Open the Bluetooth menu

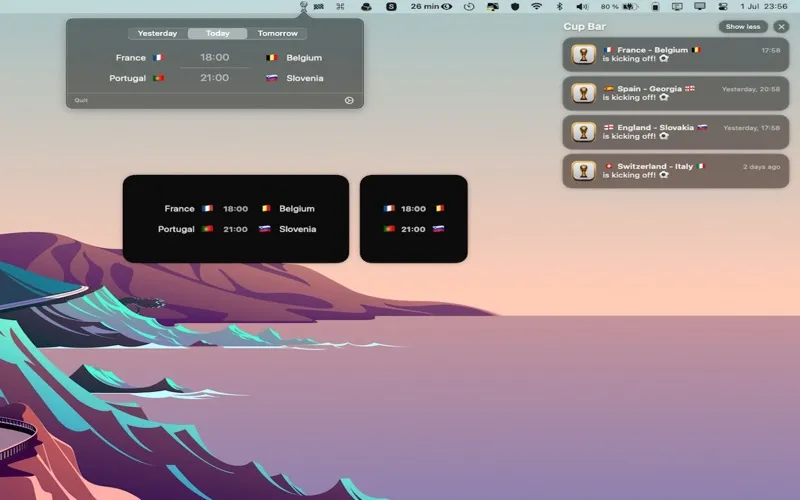559,7
